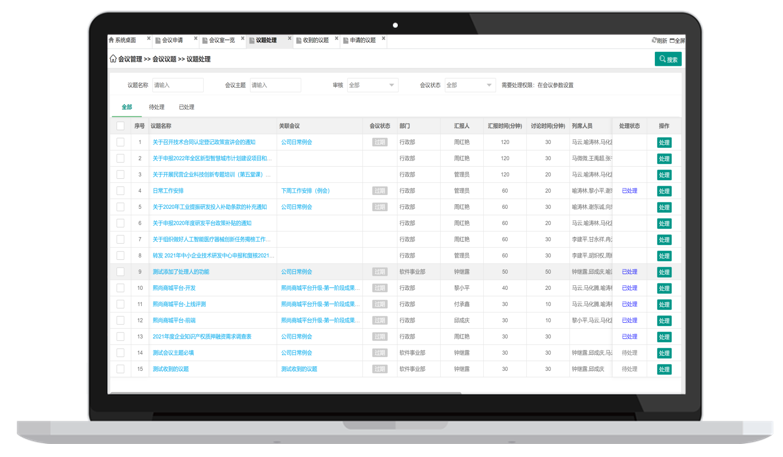The image size is (783, 457).
Task: Click the 搜索 search button
Action: pyautogui.click(x=668, y=59)
